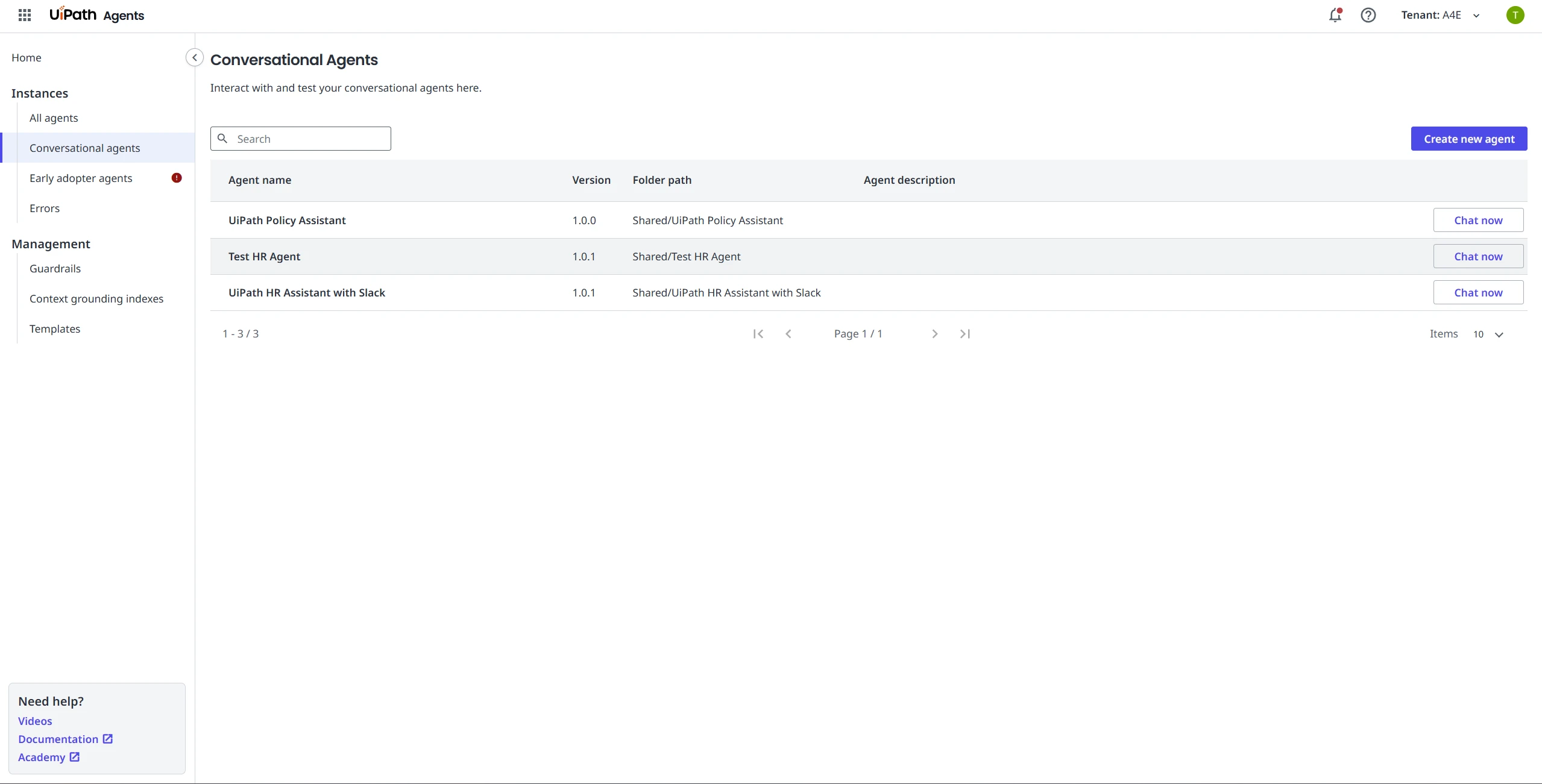The width and height of the screenshot is (1542, 784).
Task: Expand the Tenant: A4E dropdown
Action: [1441, 15]
